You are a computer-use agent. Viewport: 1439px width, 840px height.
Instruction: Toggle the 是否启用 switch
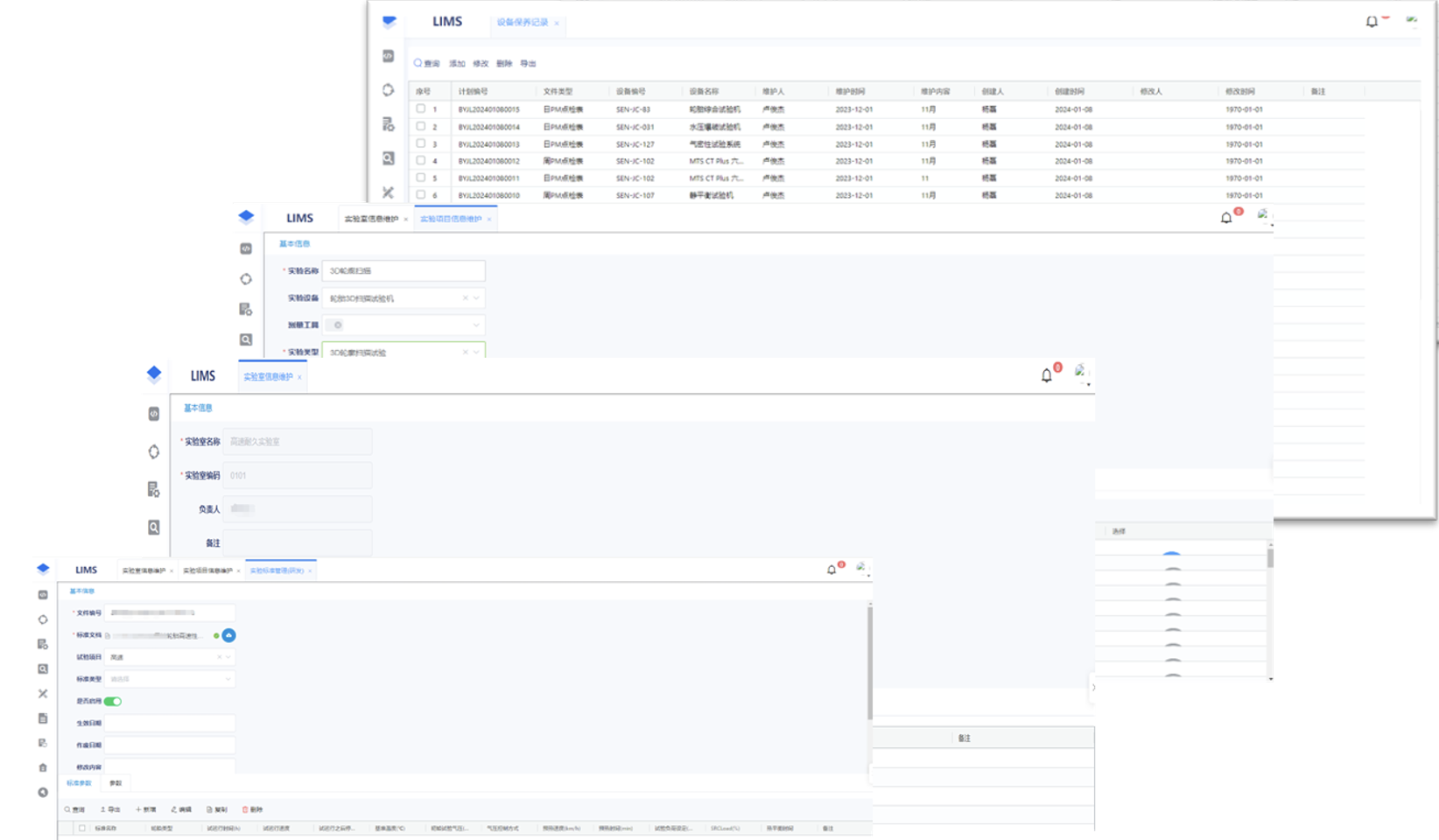coord(113,701)
